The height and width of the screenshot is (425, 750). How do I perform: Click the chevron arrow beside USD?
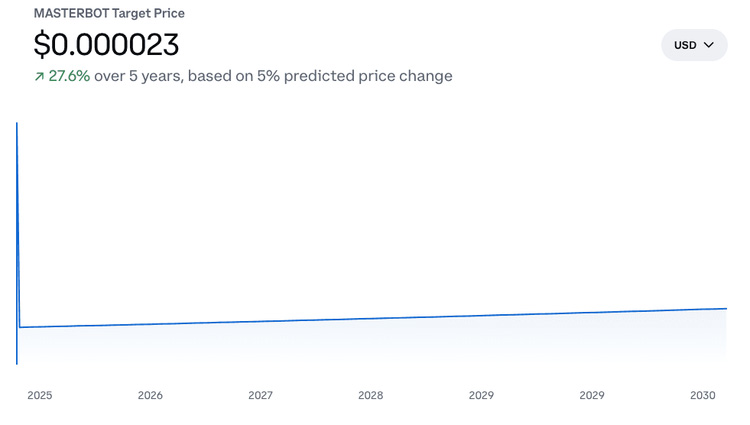pos(709,45)
